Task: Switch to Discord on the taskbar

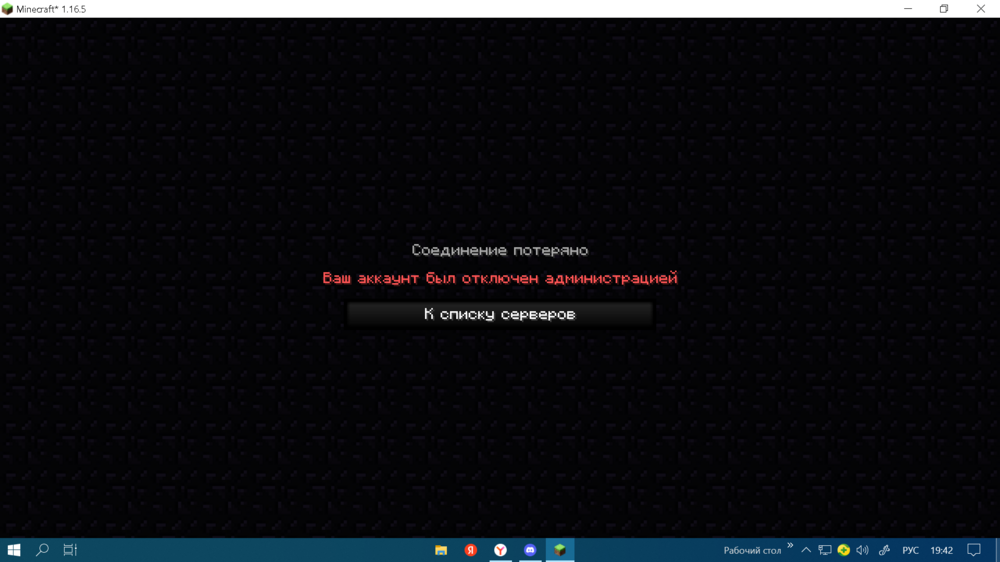Action: [530, 550]
